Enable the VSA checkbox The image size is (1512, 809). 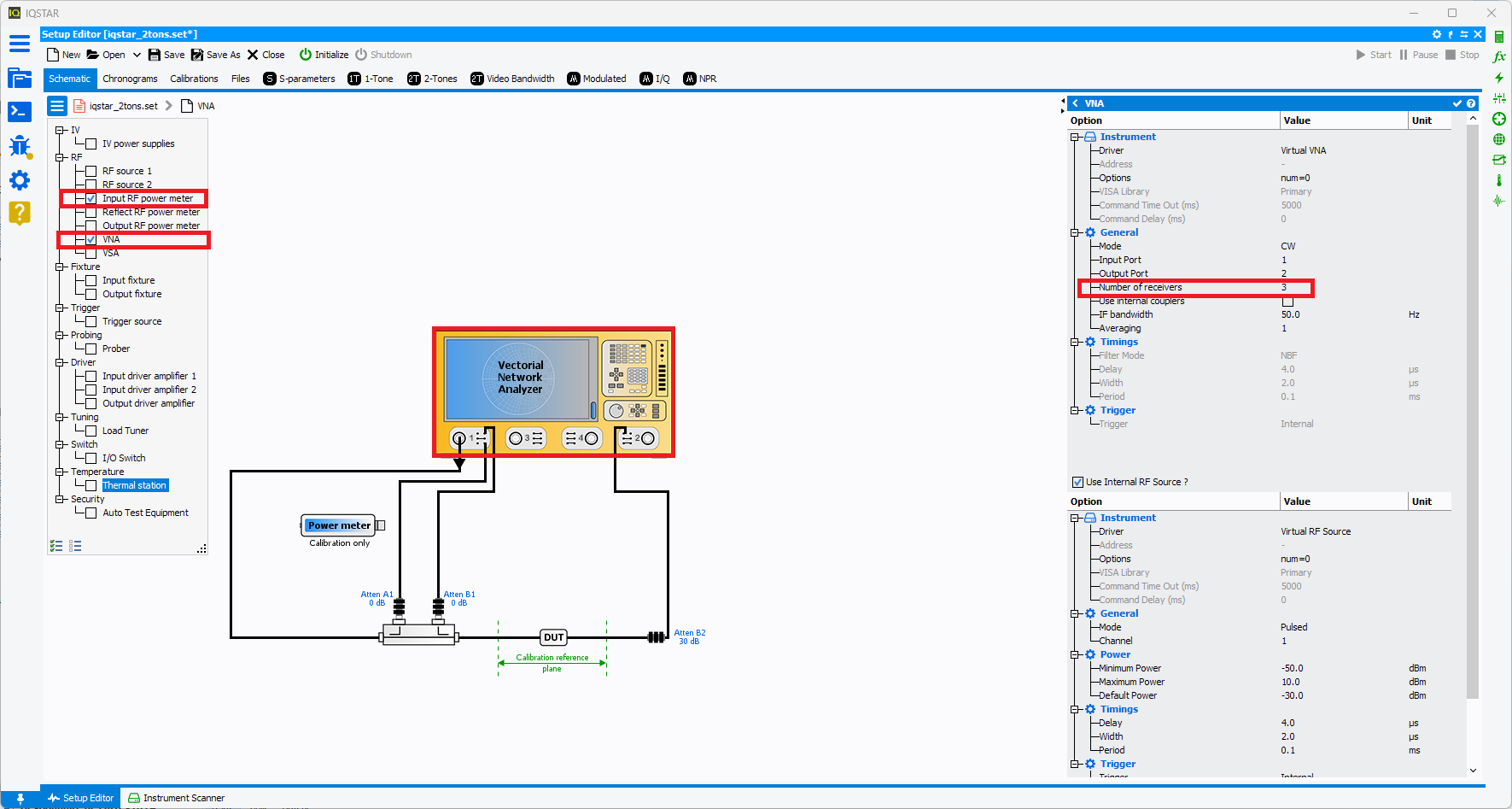[x=90, y=253]
